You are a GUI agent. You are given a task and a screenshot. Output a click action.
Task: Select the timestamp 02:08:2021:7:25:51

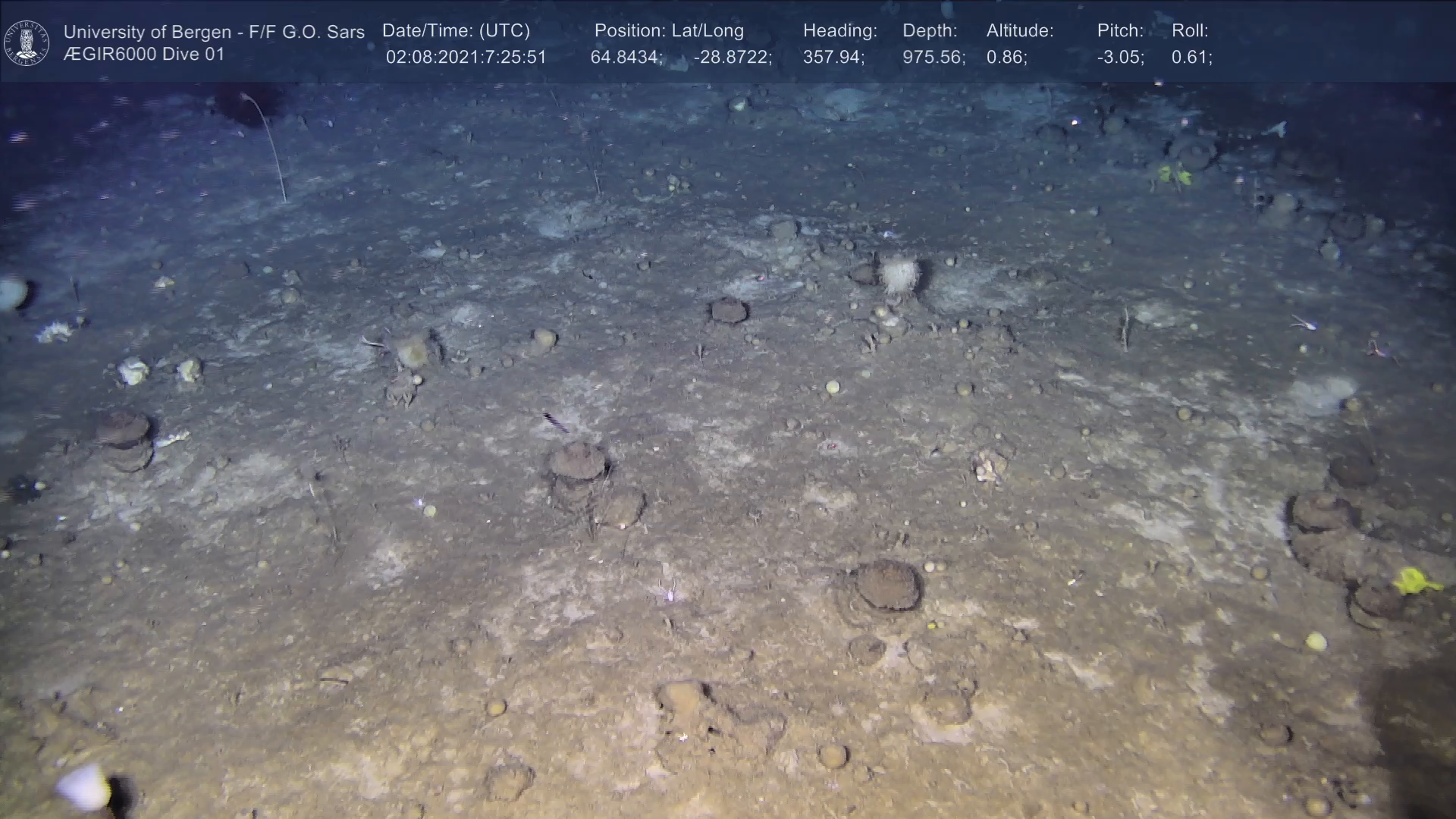tap(466, 58)
